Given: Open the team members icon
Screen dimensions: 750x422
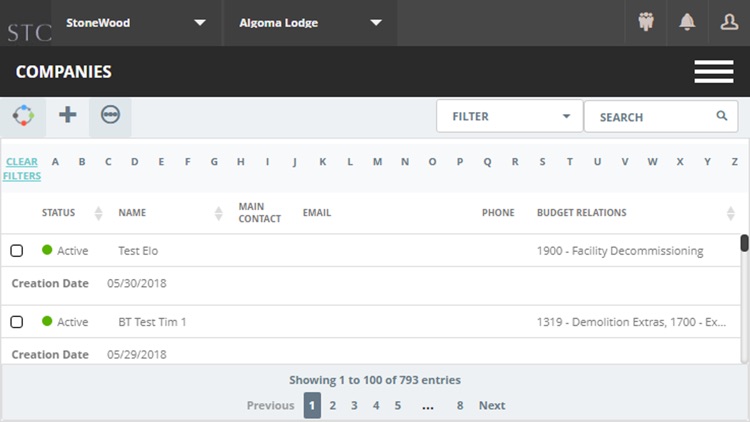Looking at the screenshot, I should coord(646,22).
